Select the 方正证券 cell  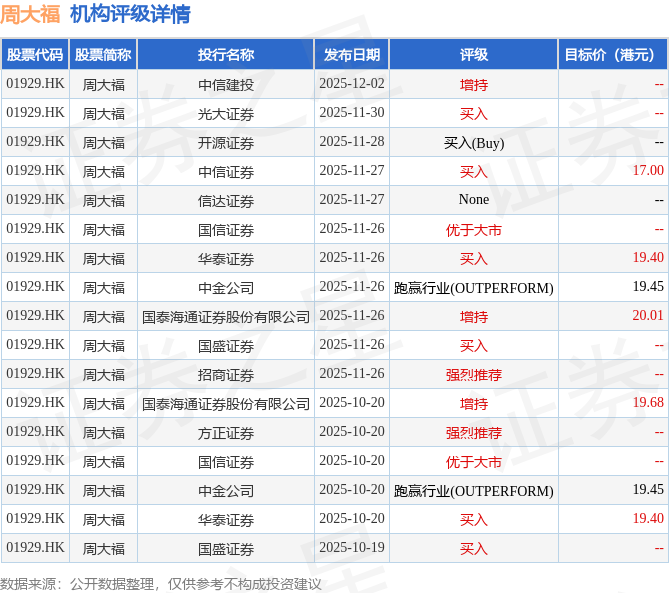coord(226,433)
